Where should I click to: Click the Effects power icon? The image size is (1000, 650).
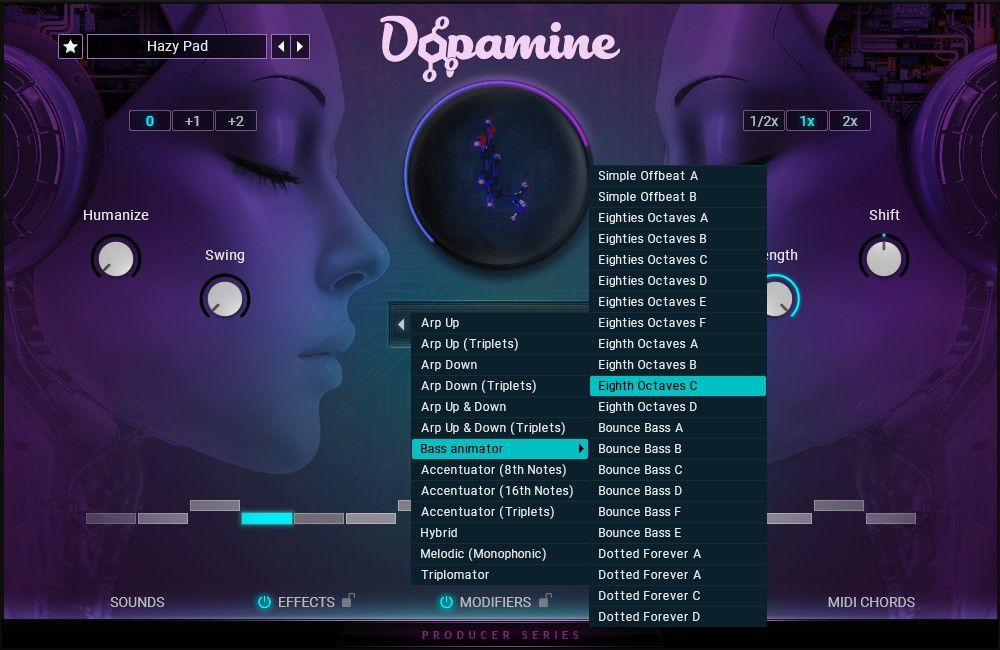pyautogui.click(x=263, y=601)
